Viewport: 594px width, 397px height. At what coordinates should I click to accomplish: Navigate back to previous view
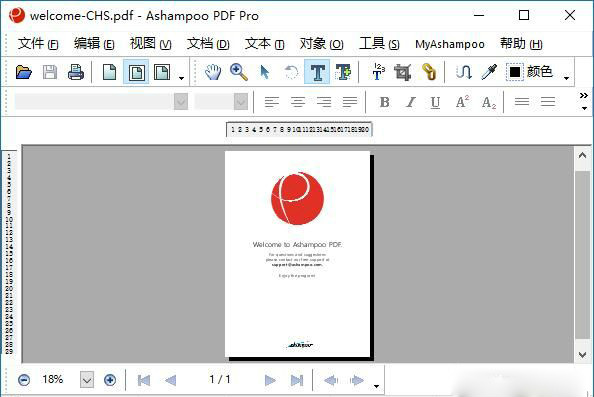coord(331,380)
